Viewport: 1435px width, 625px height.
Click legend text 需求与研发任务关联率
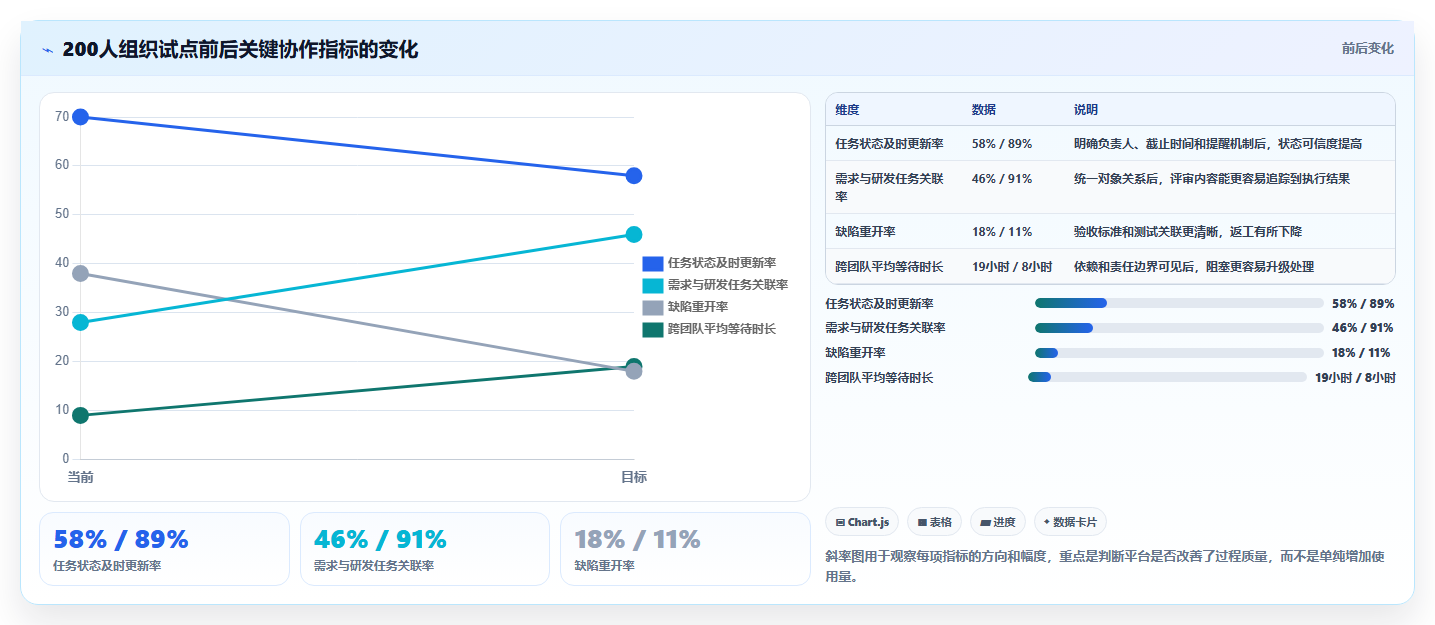(728, 285)
